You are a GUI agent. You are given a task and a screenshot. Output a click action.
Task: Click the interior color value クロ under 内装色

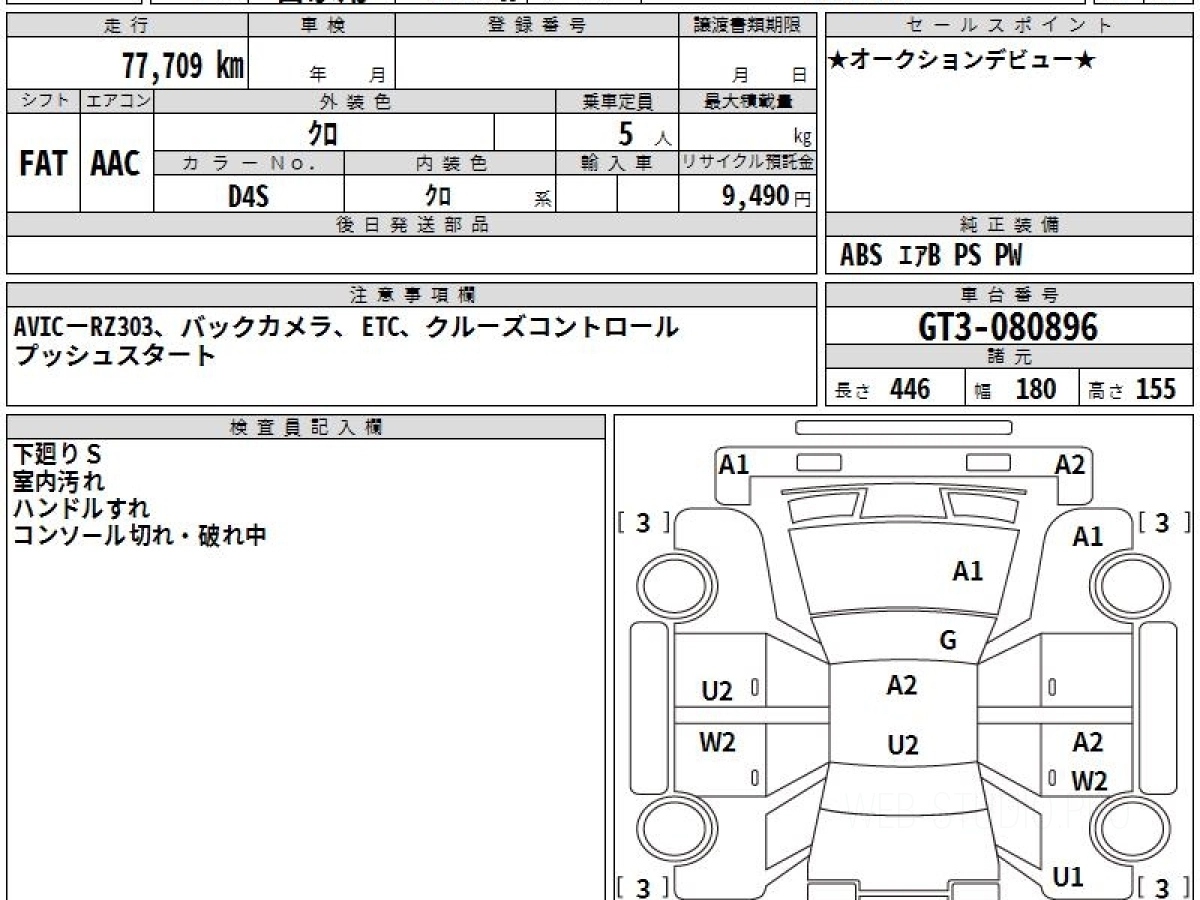(x=438, y=194)
